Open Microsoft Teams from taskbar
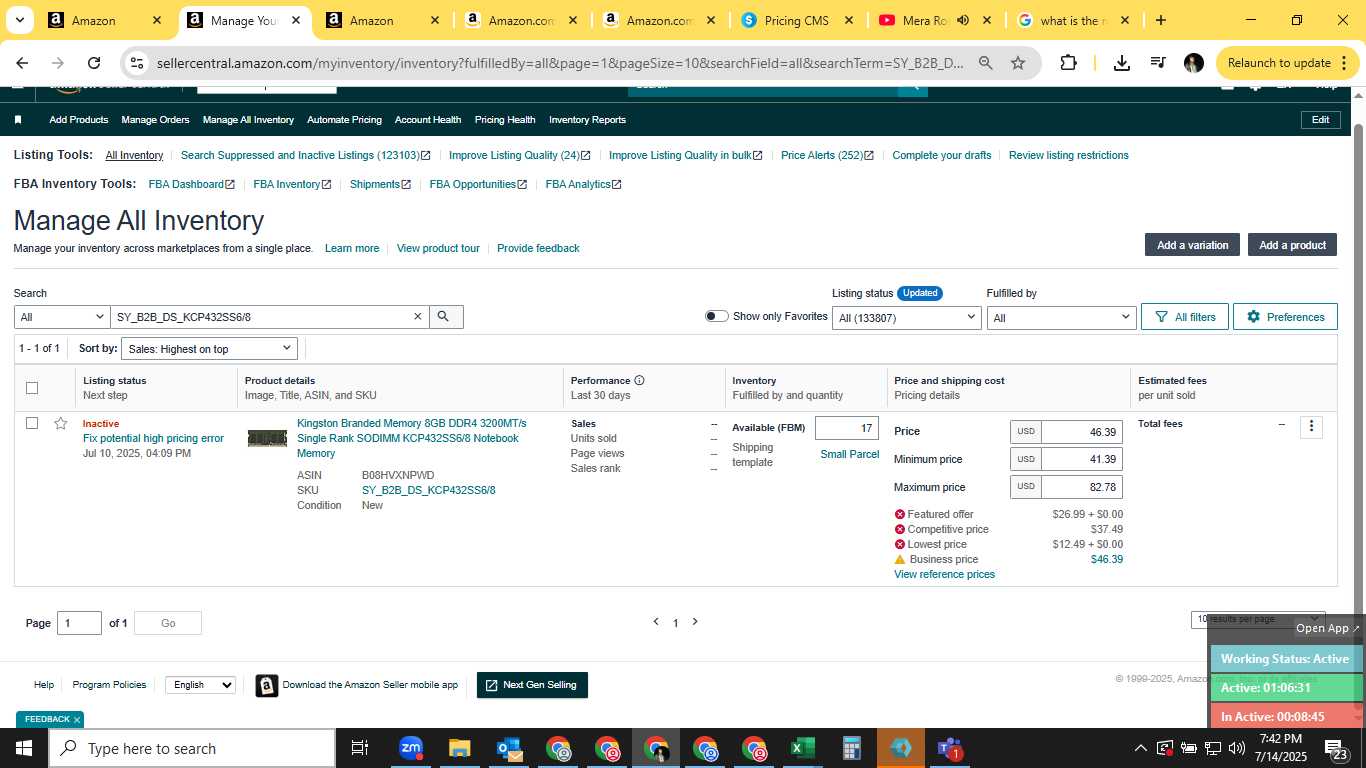 [949, 748]
